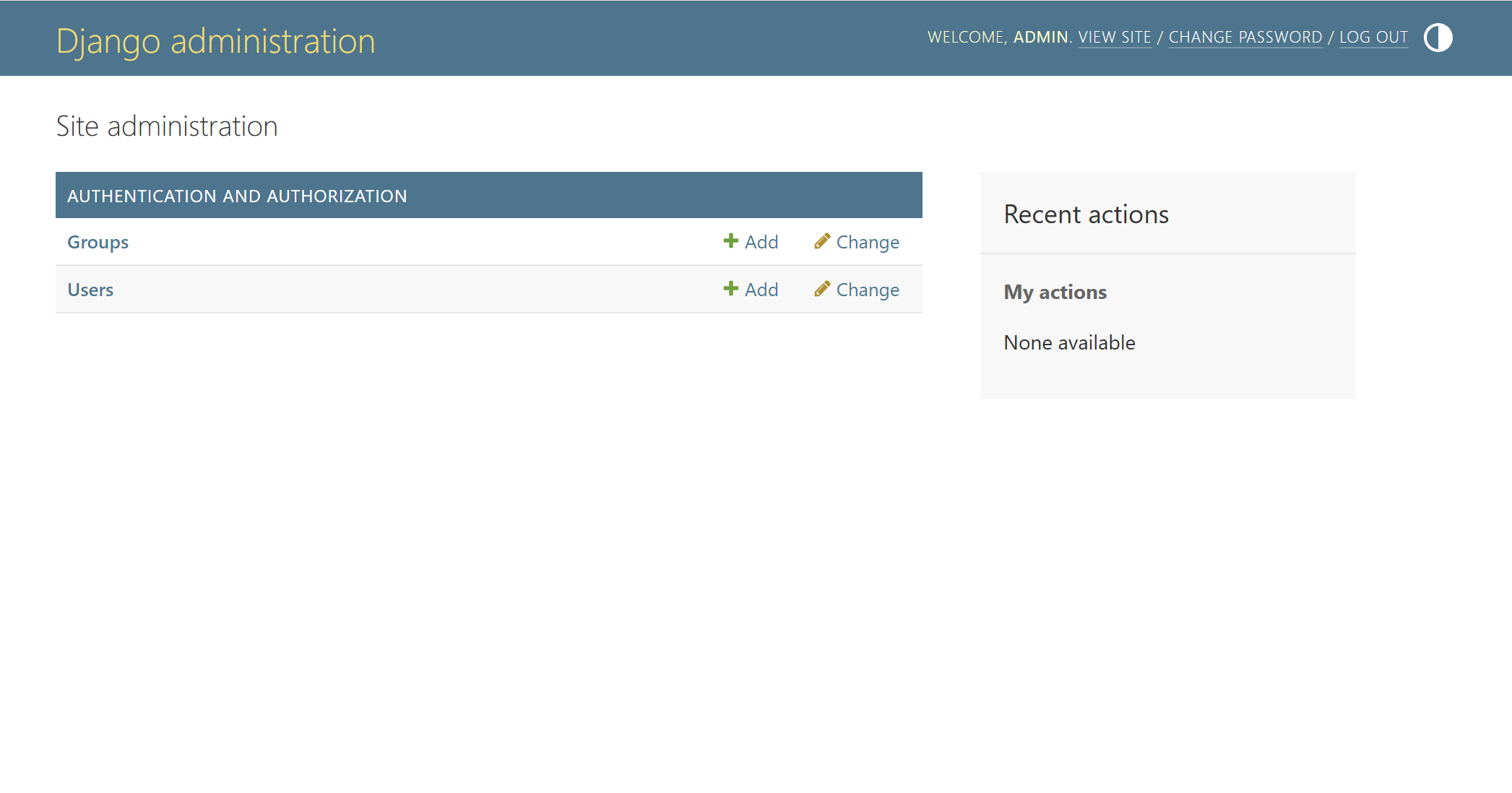
Task: Open the Groups model link
Action: pos(98,242)
